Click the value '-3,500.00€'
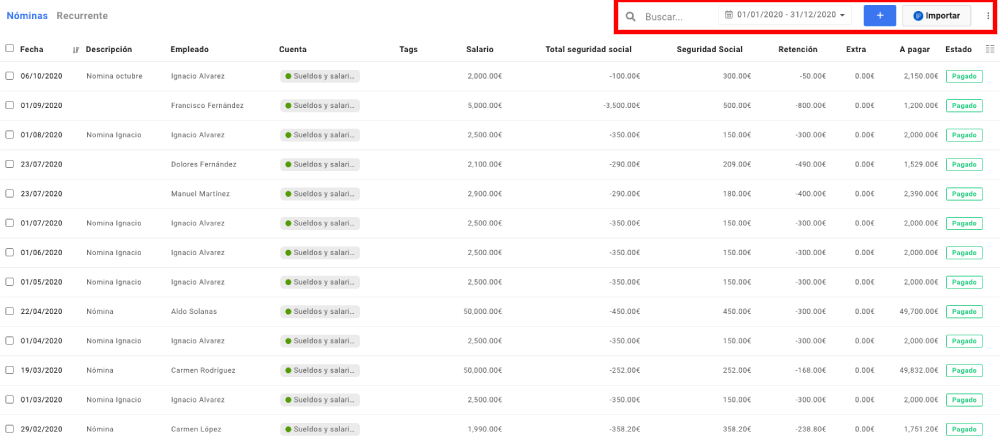Image resolution: width=1000 pixels, height=442 pixels. click(621, 105)
